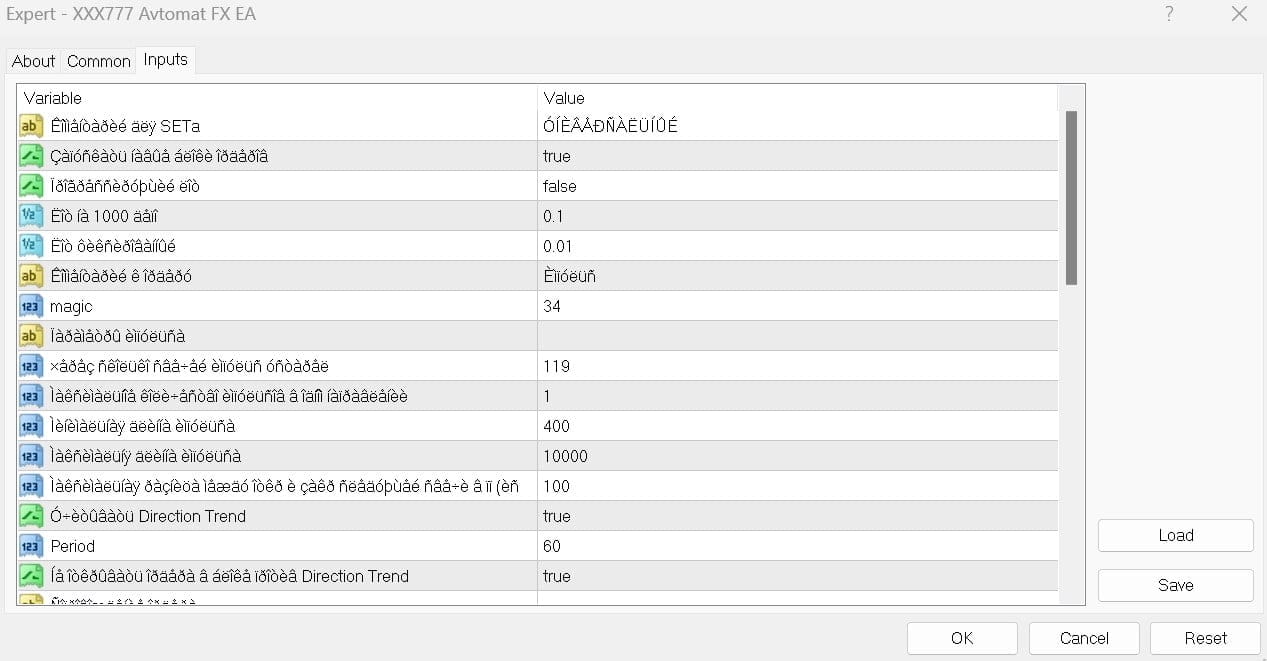Click the integer icon beside magic

(x=30, y=306)
